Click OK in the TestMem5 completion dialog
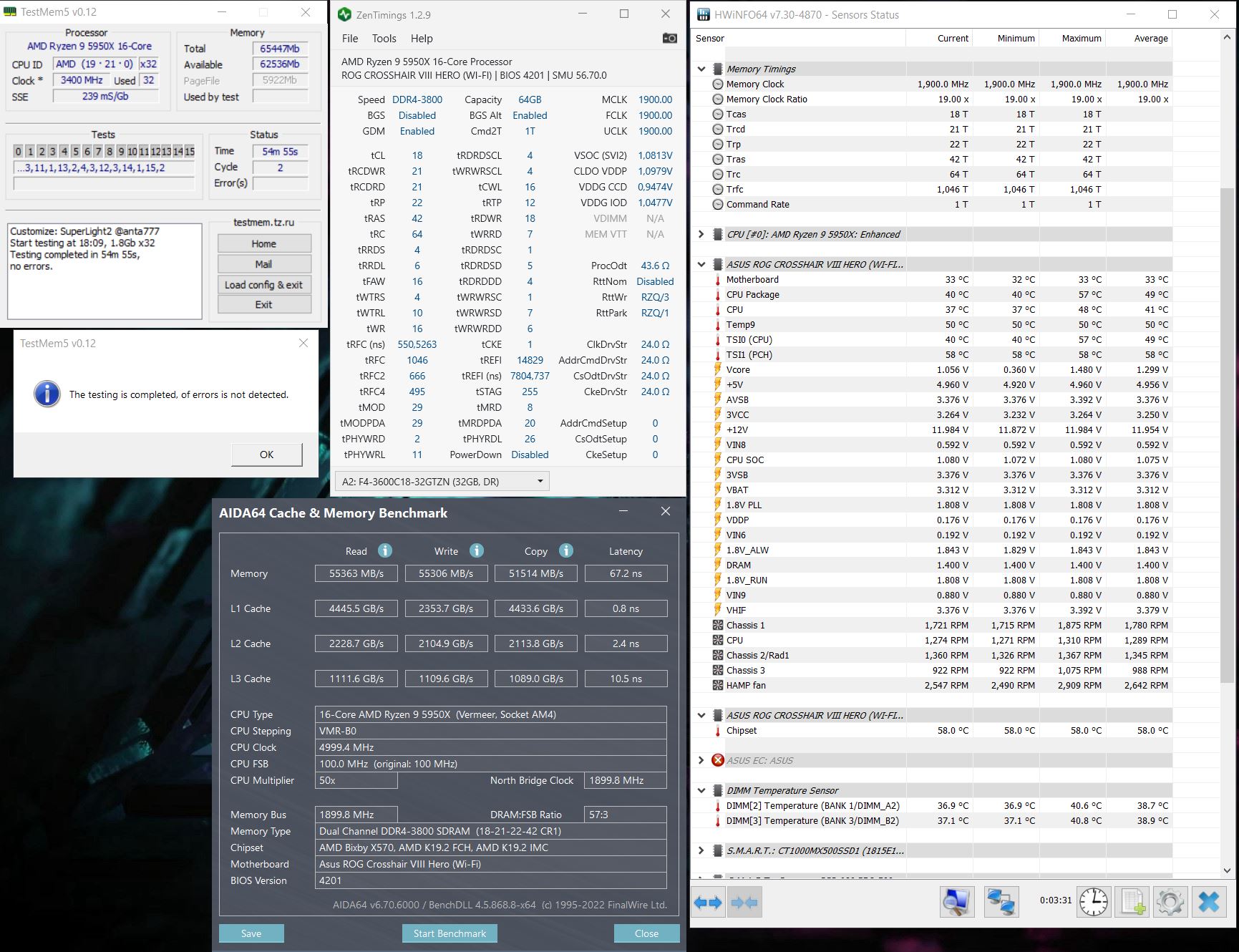 (x=266, y=455)
